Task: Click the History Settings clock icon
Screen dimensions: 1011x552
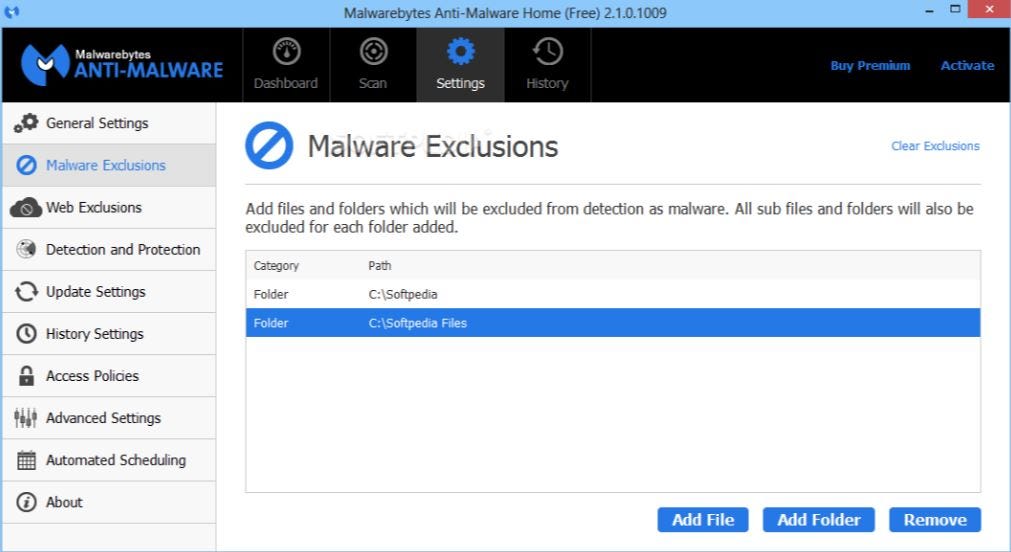Action: (x=26, y=333)
